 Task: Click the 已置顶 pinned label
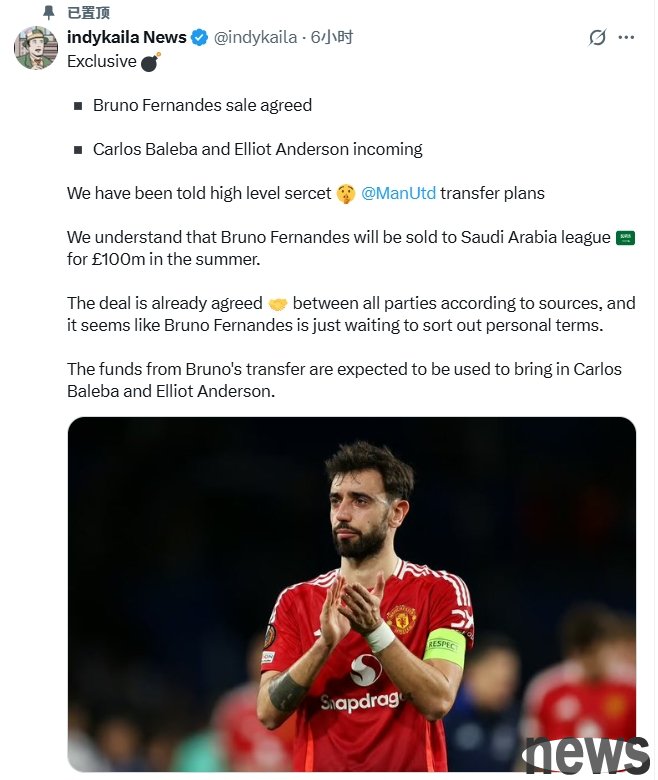pos(88,13)
